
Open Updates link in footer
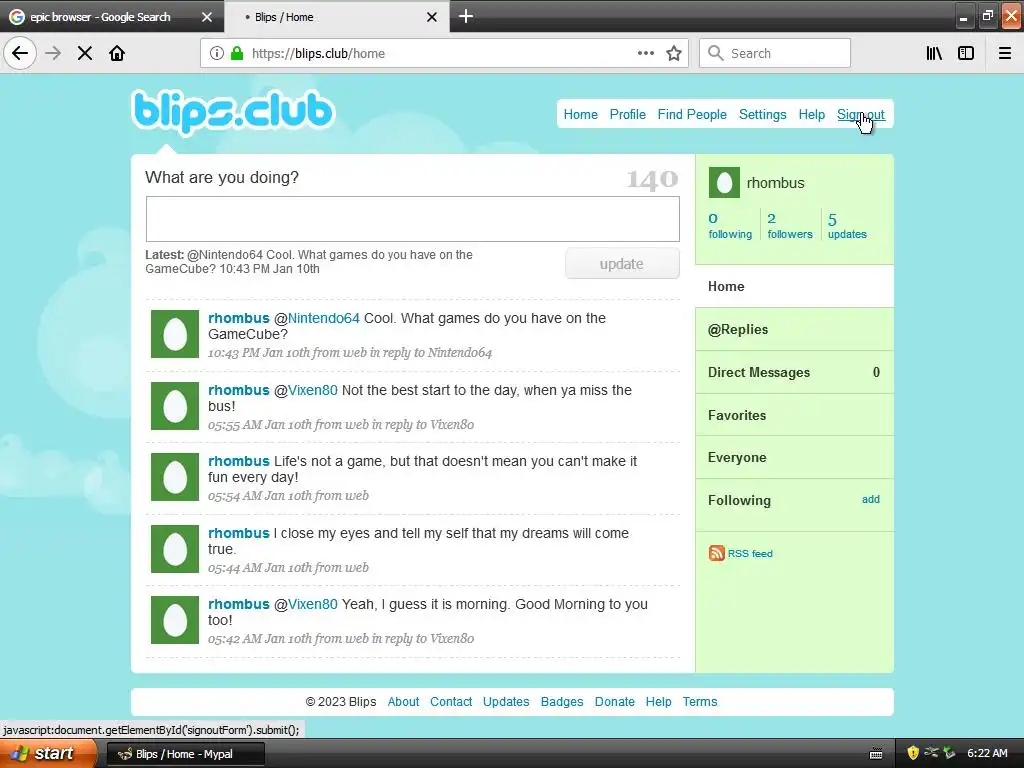point(506,701)
